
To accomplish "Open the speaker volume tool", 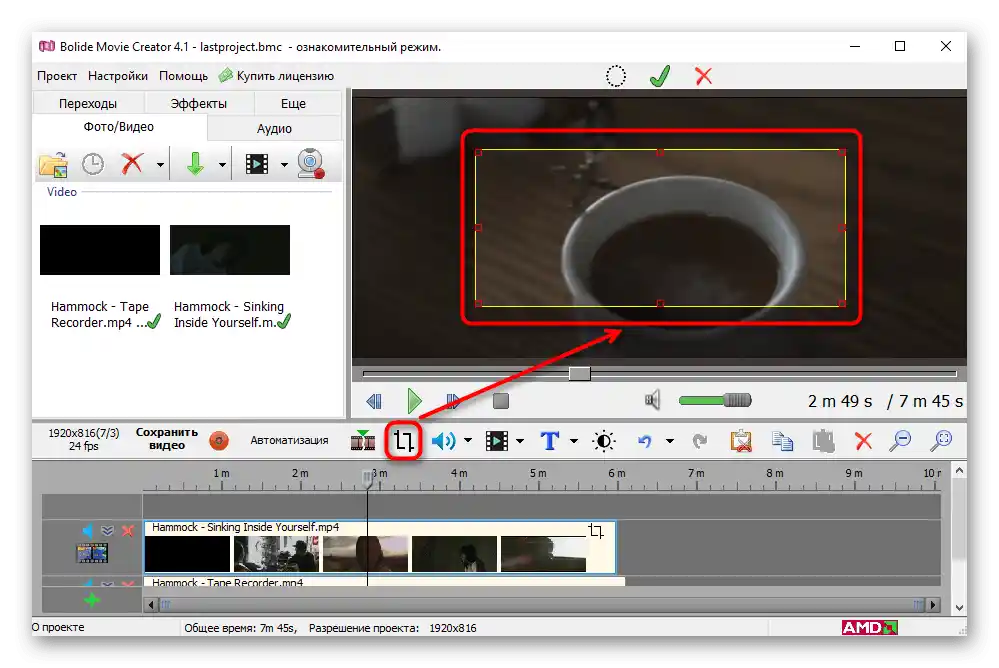I will 443,440.
